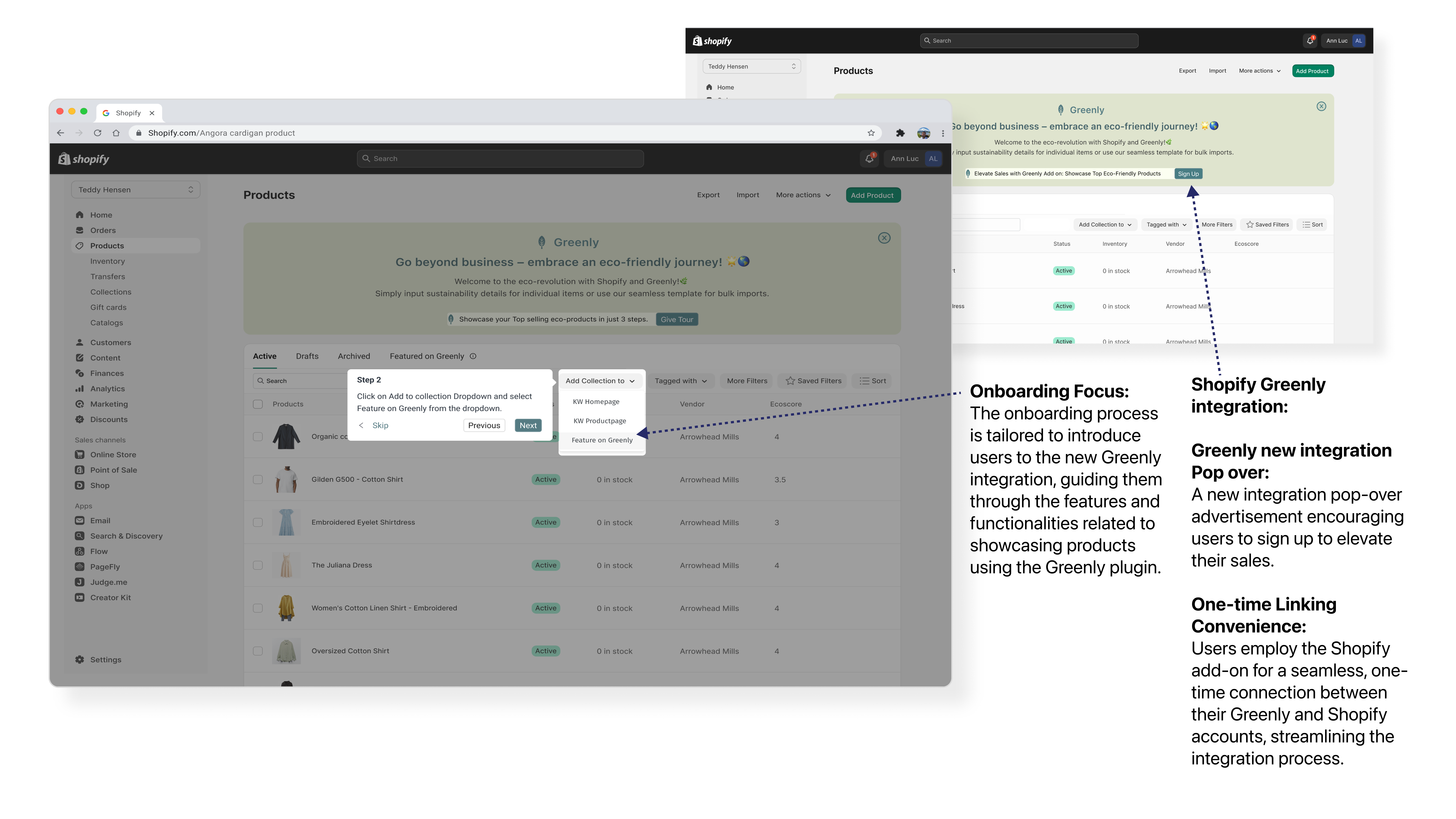Expand the Teddy Hensen store selector
Screen dimensions: 1456x819
(x=136, y=190)
